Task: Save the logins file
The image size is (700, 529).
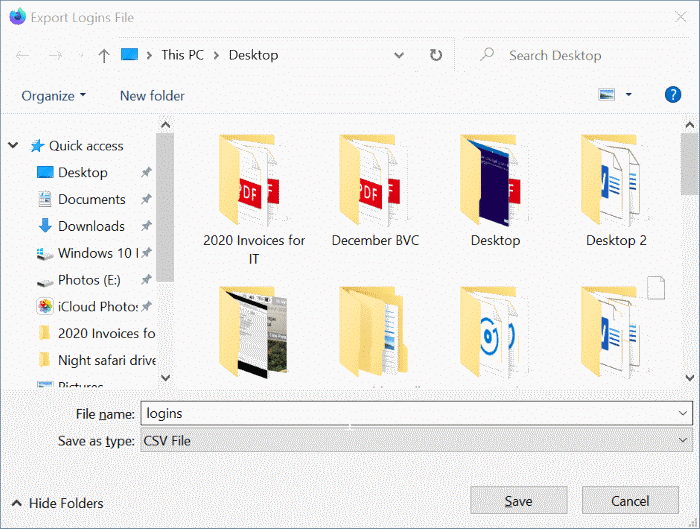Action: click(x=518, y=500)
